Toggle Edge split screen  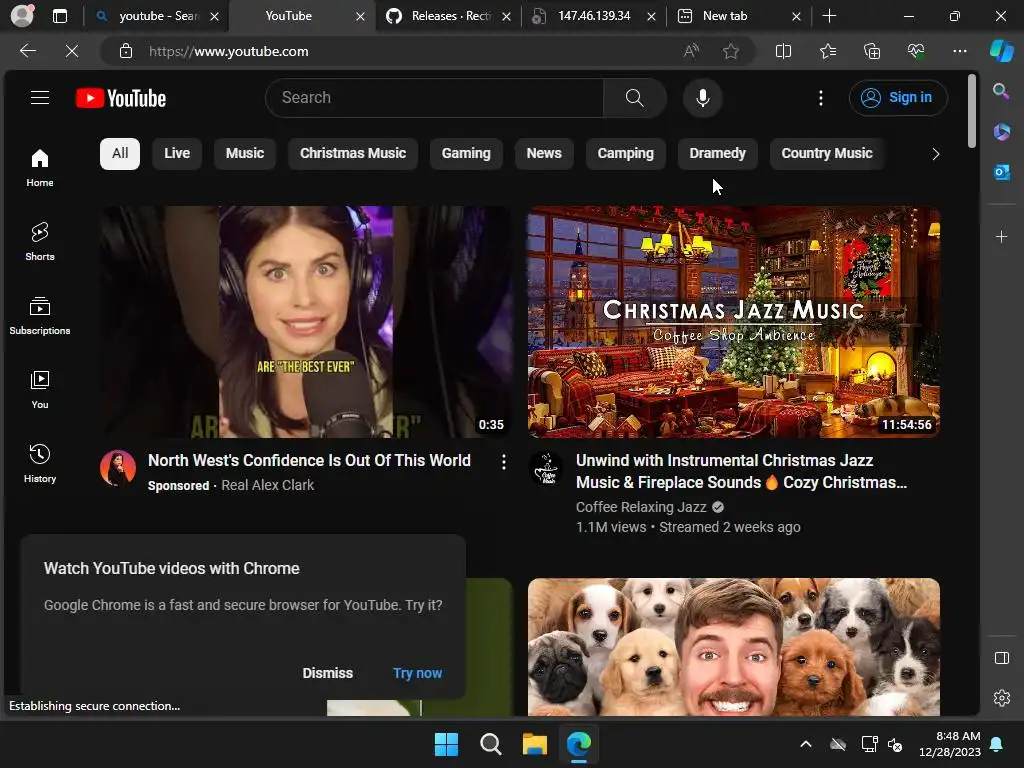[x=783, y=51]
